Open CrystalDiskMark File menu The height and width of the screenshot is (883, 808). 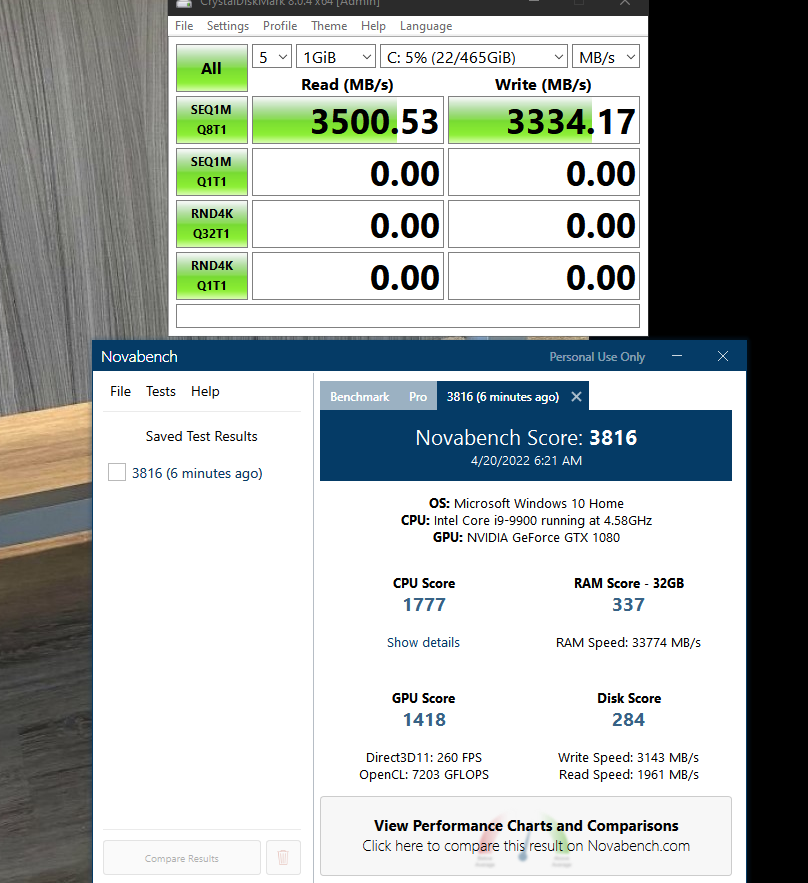coord(184,26)
